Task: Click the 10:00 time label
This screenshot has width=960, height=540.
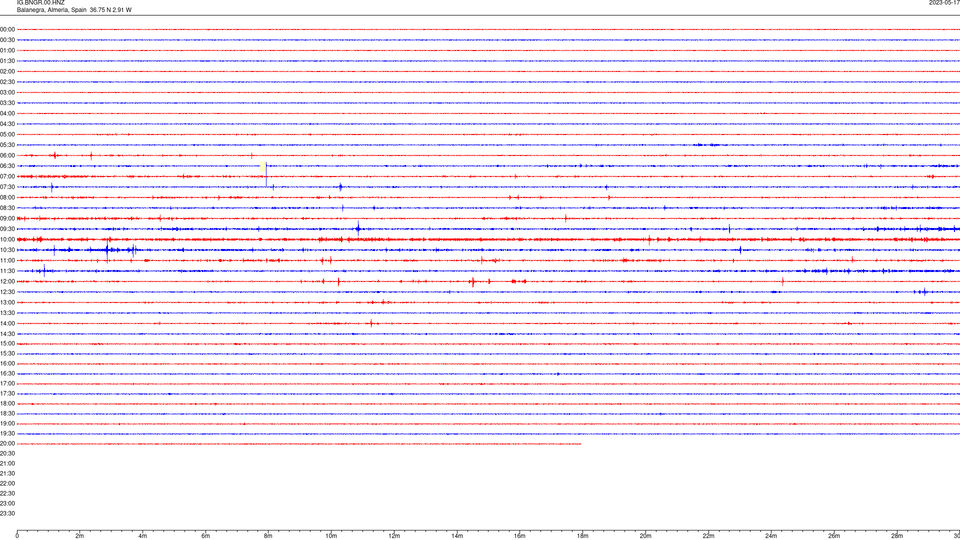Action: [7, 239]
